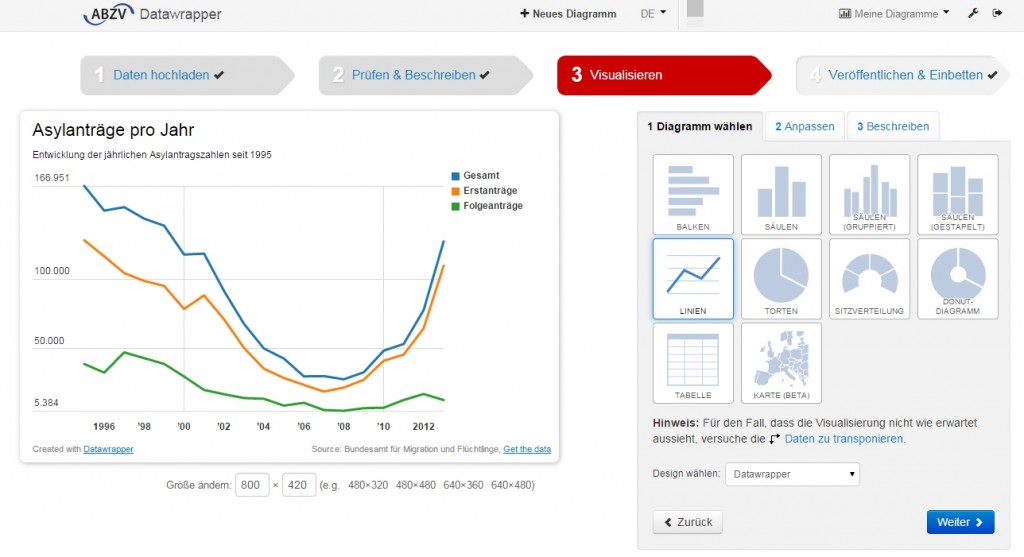Viewport: 1024px width, 557px height.
Task: Select the Sitzverteilung chart type
Action: click(869, 279)
